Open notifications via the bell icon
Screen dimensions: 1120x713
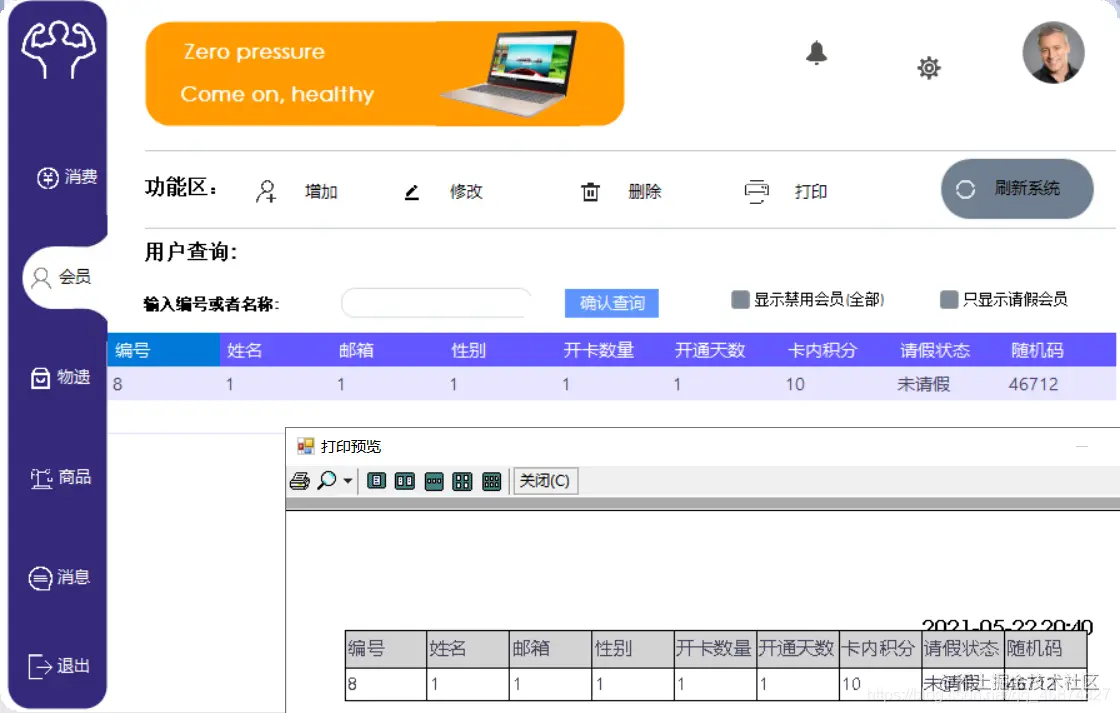tap(816, 53)
